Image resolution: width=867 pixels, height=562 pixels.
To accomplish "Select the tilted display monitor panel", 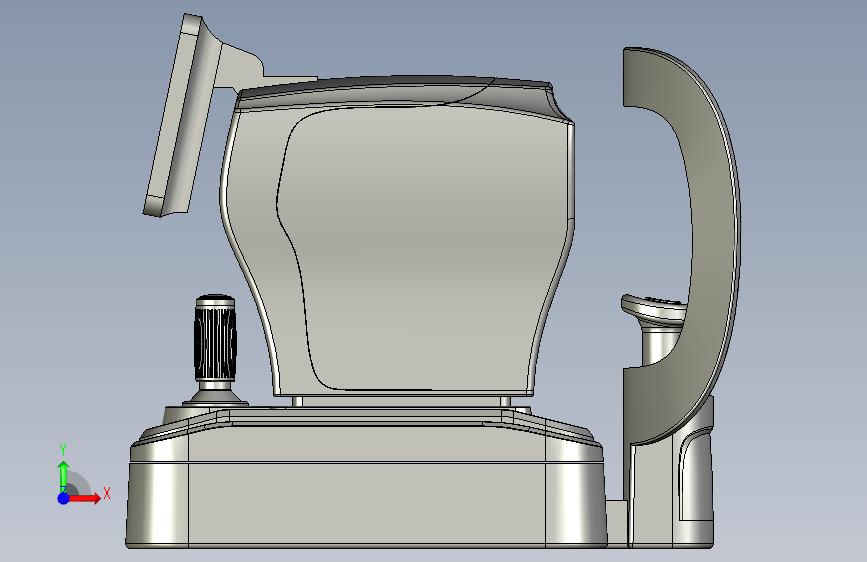I will pyautogui.click(x=180, y=115).
